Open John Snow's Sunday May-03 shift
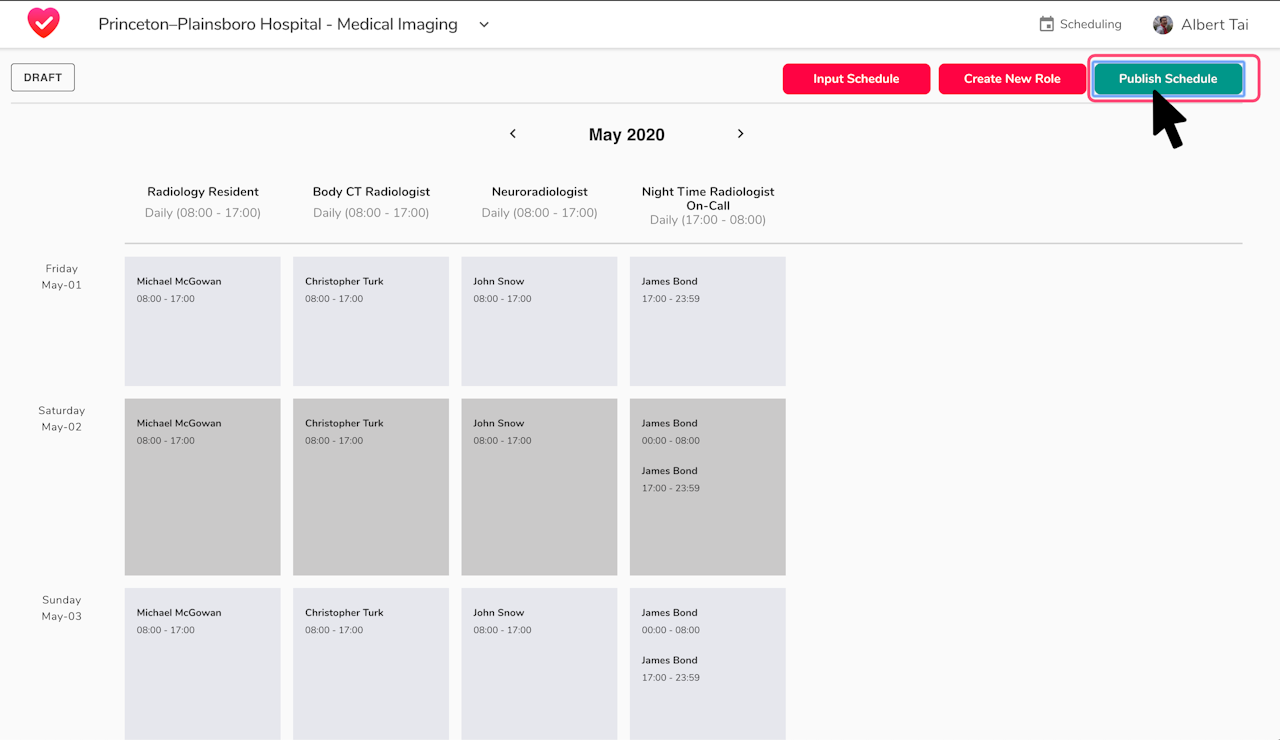This screenshot has width=1280, height=740. (x=539, y=662)
